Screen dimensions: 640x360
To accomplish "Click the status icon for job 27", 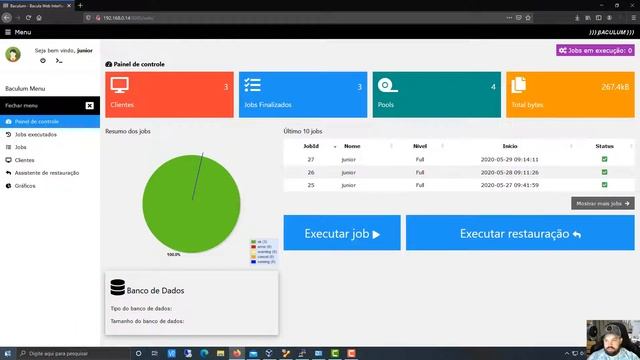I will pos(604,159).
